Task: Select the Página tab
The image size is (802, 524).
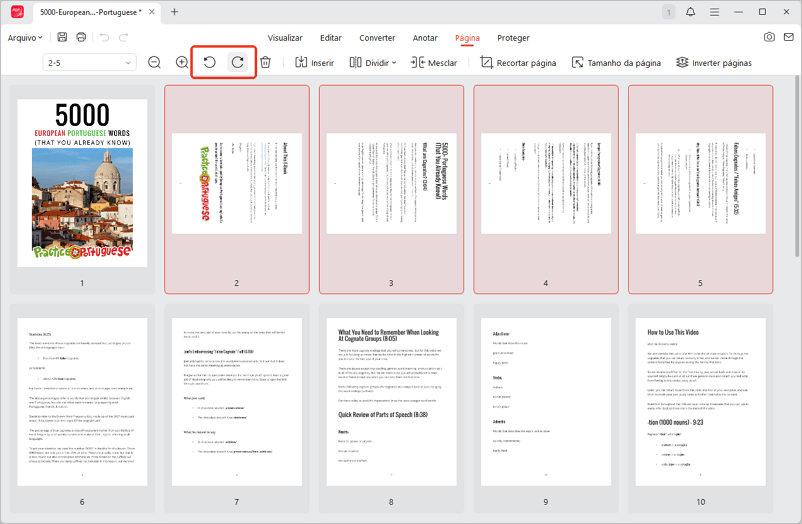Action: click(467, 38)
